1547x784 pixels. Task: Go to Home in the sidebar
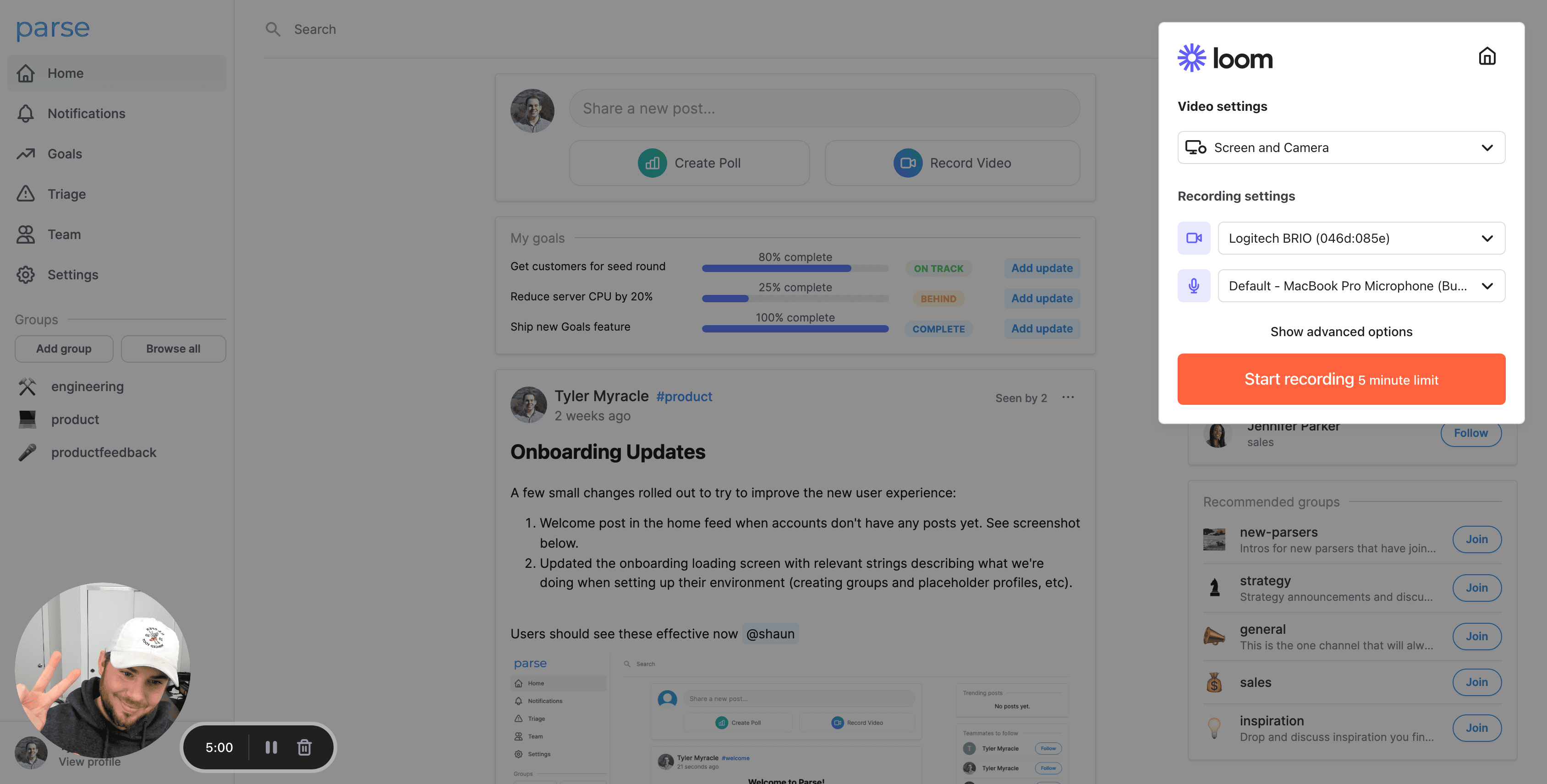pyautogui.click(x=116, y=73)
